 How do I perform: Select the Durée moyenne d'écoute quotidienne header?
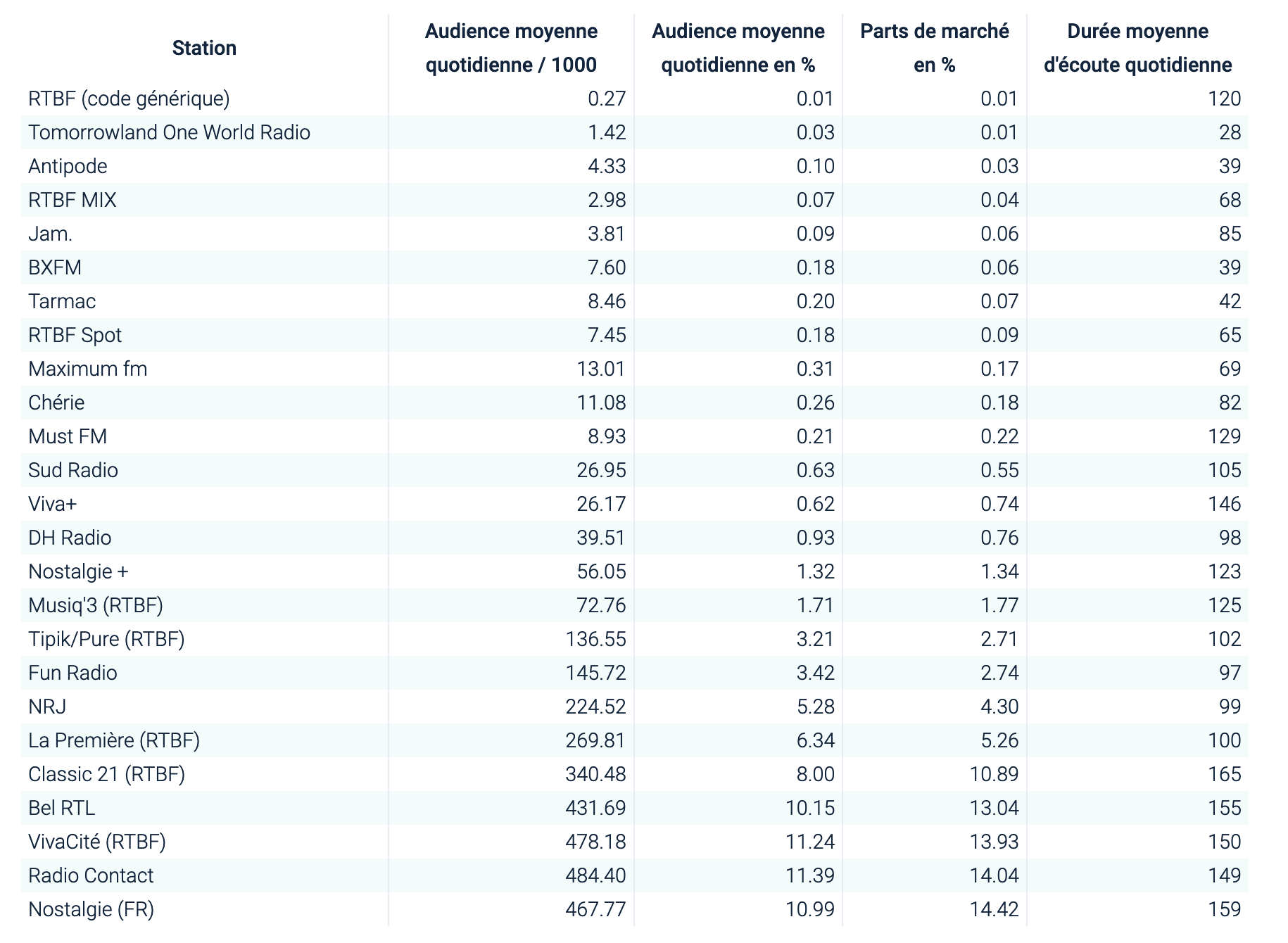click(1137, 48)
